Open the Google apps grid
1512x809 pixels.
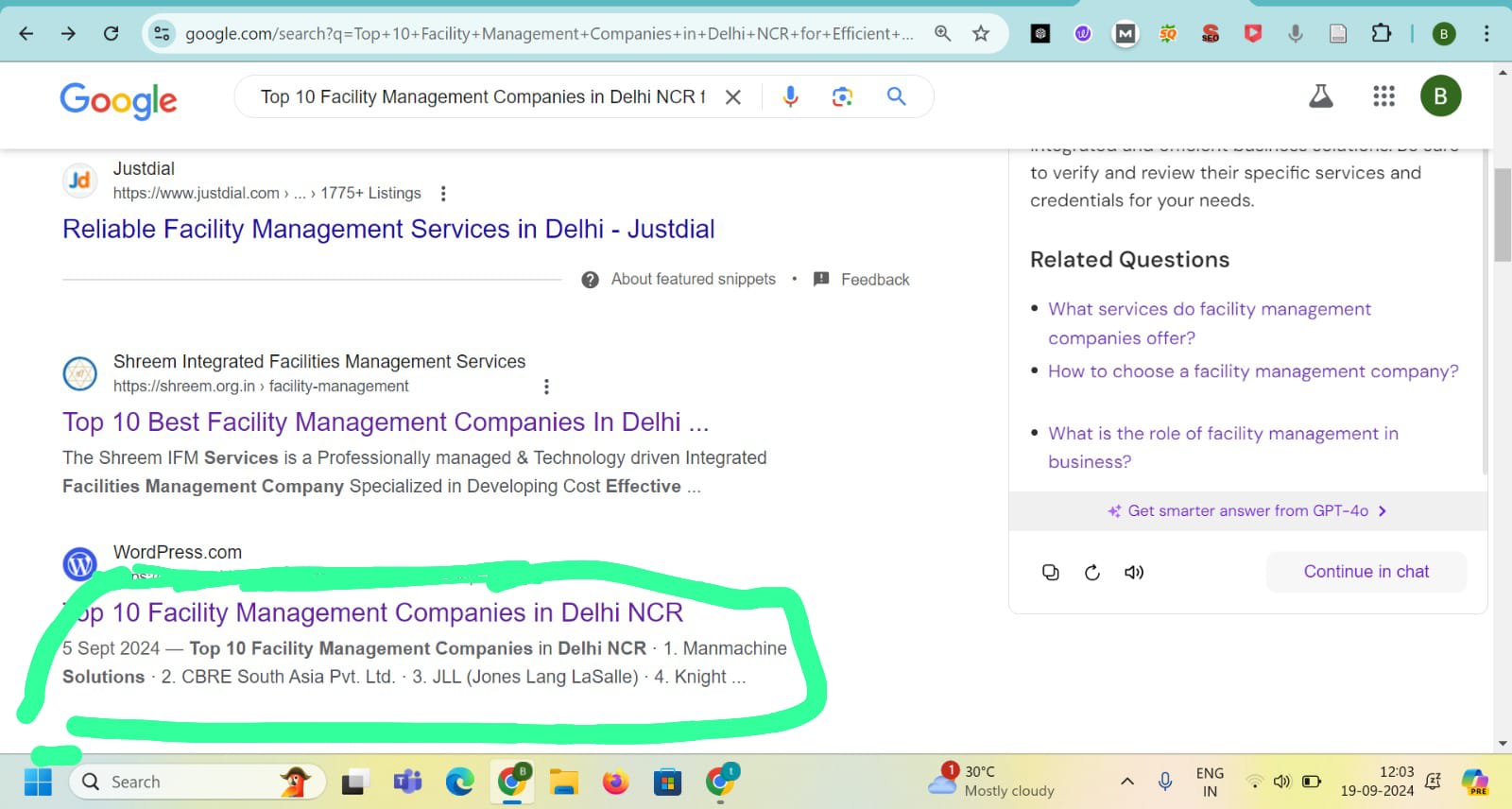(1383, 96)
